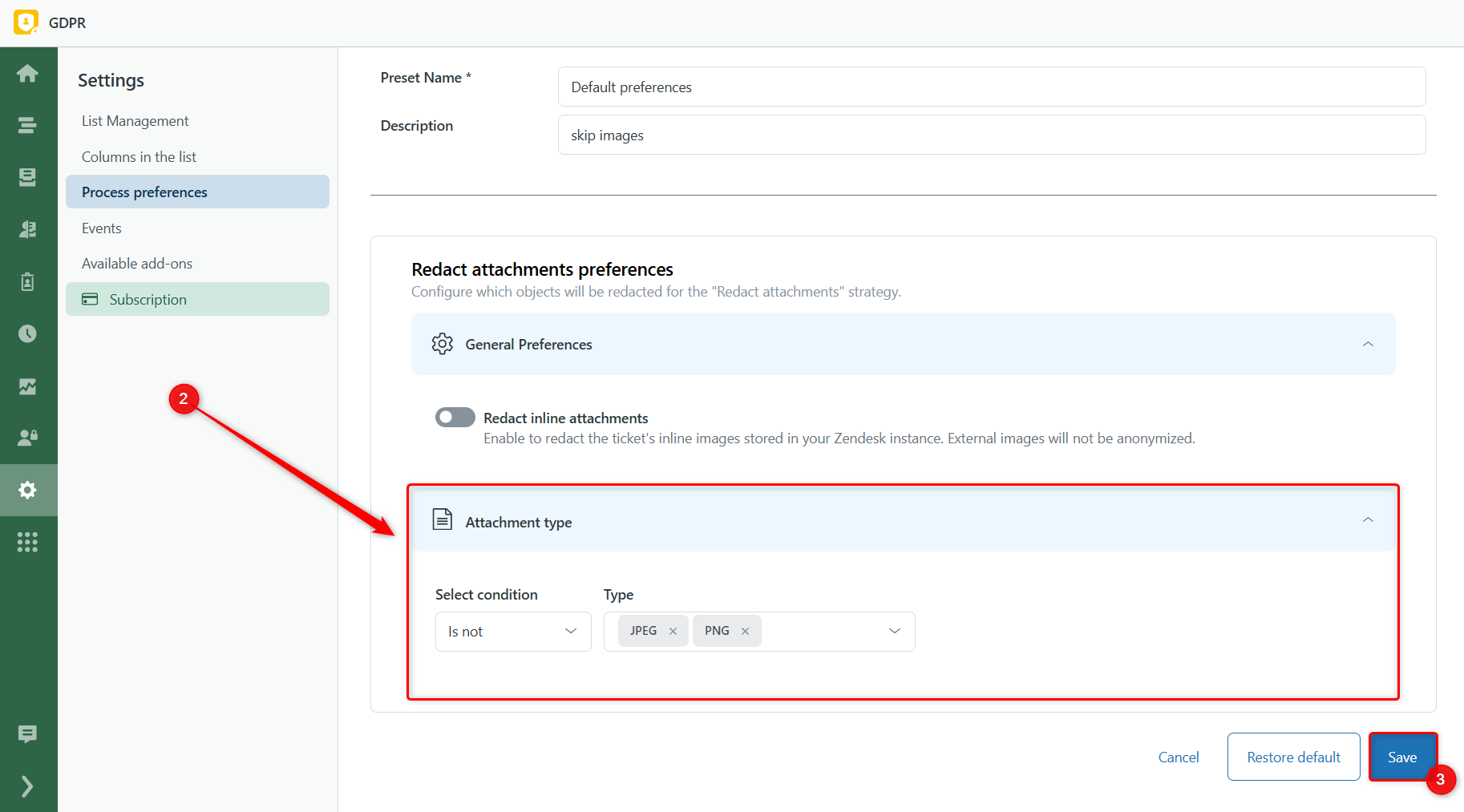
Task: Open the chart analytics sidebar icon
Action: coord(27,386)
